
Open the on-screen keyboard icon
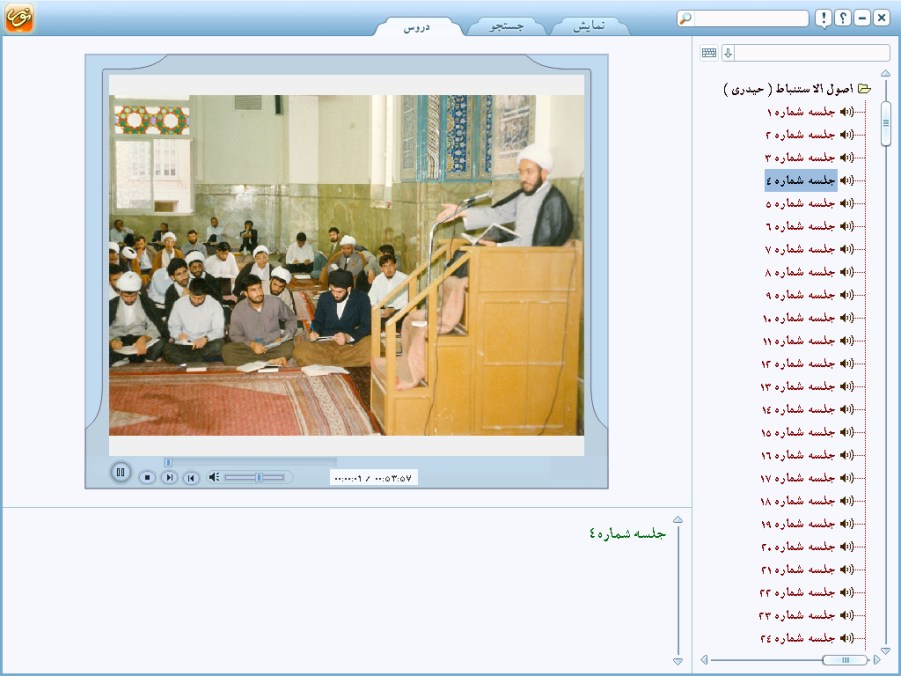click(x=709, y=53)
